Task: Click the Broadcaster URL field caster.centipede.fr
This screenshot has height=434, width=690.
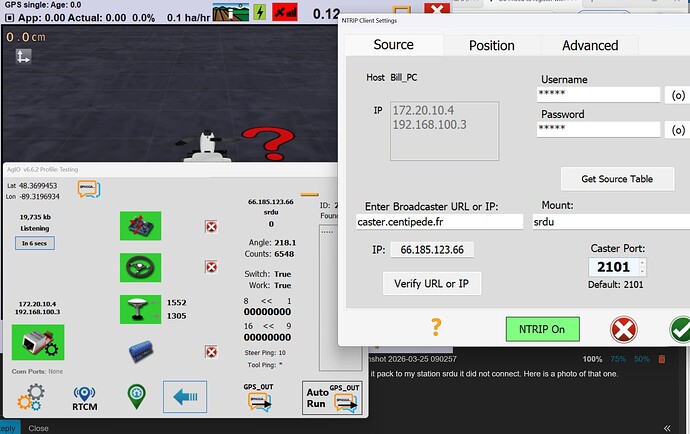Action: coord(439,221)
